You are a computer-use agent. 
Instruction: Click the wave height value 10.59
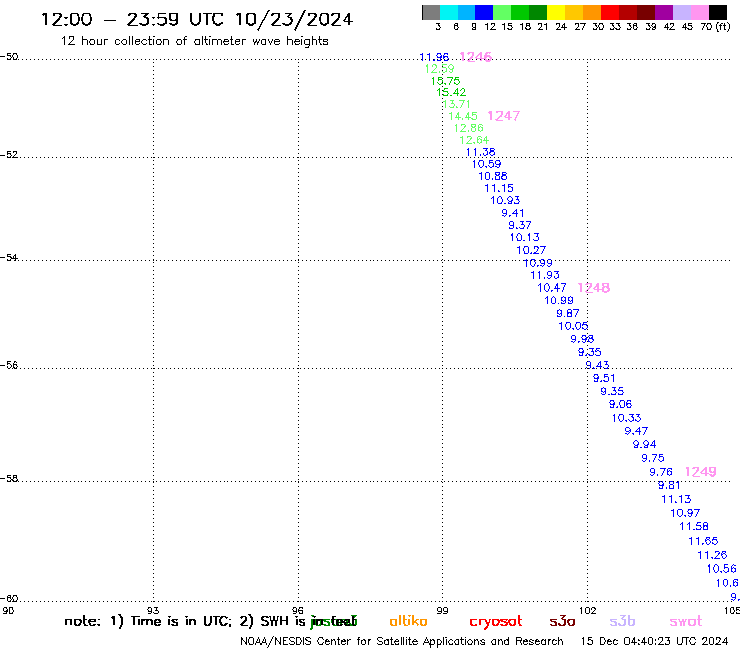click(487, 164)
